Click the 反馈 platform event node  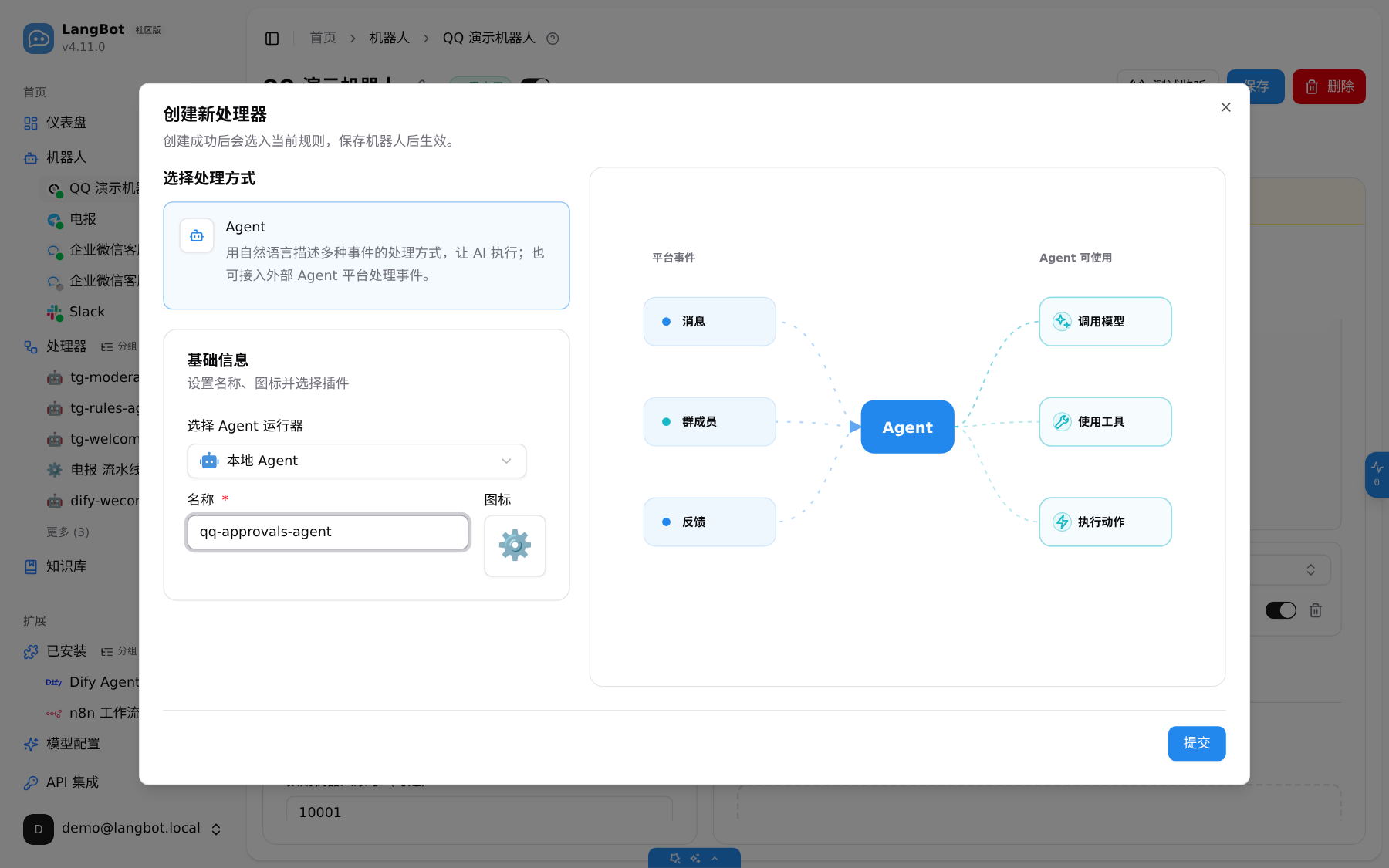tap(709, 522)
